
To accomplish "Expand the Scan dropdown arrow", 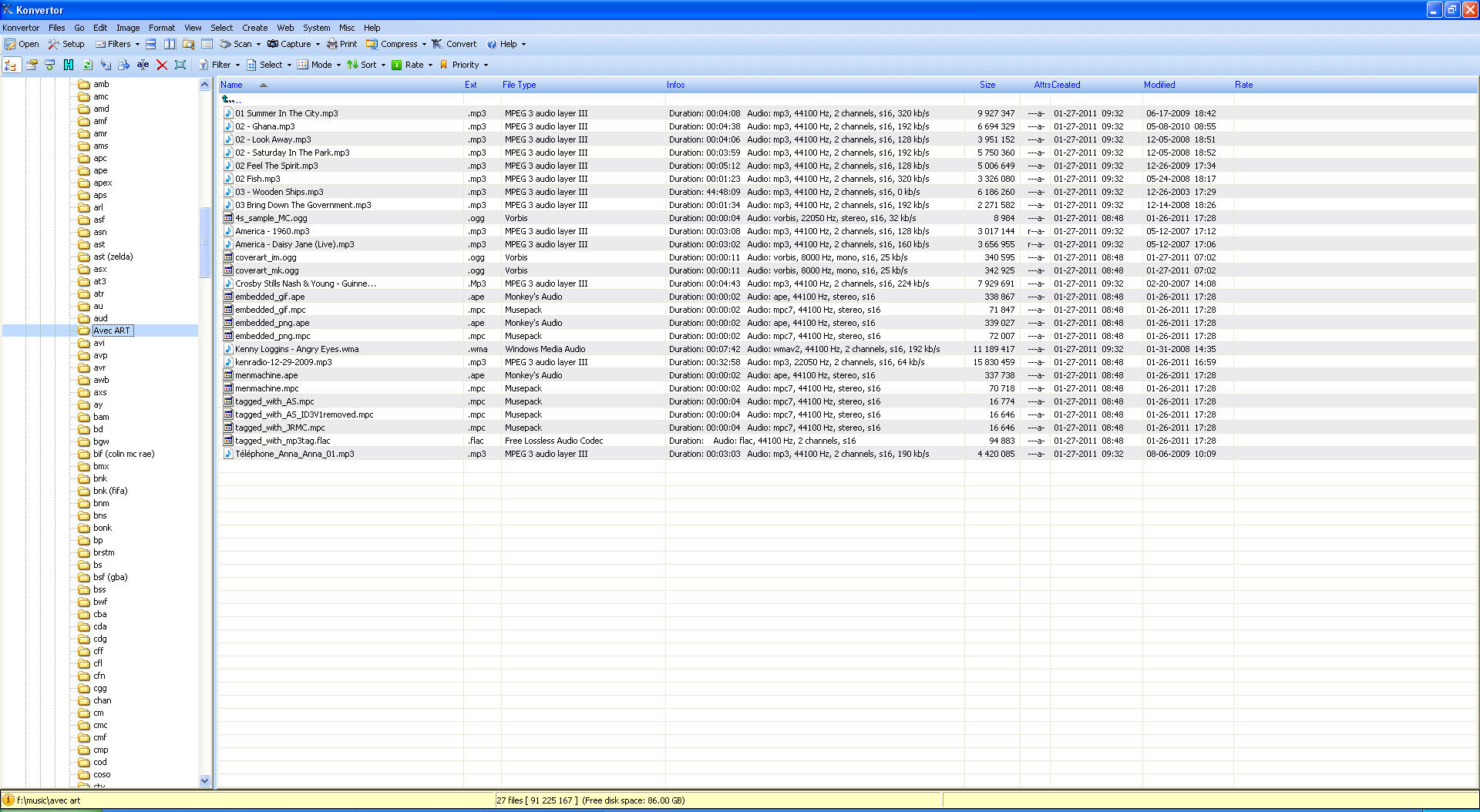I will [x=258, y=44].
